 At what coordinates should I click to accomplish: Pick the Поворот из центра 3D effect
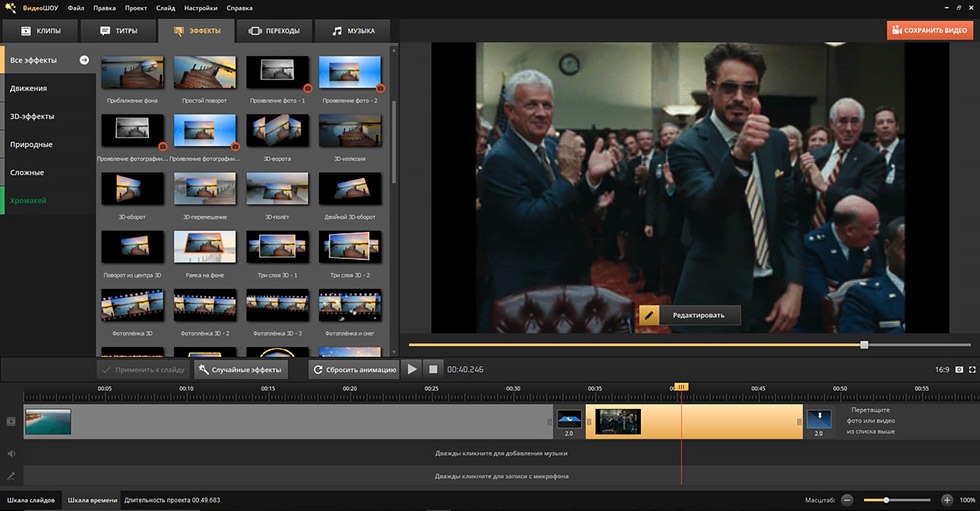[x=132, y=247]
